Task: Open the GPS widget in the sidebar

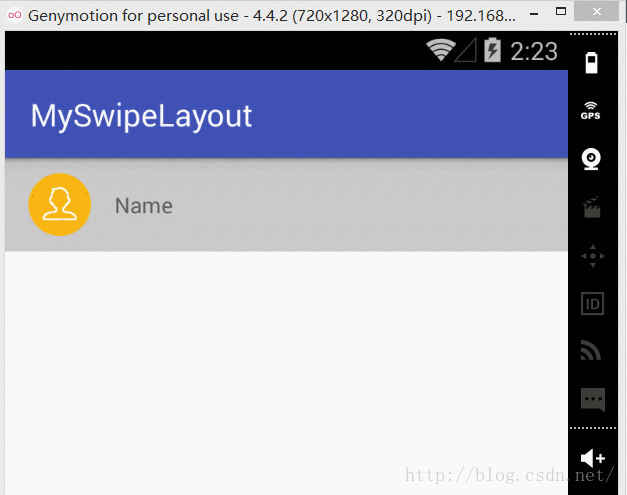Action: tap(592, 111)
